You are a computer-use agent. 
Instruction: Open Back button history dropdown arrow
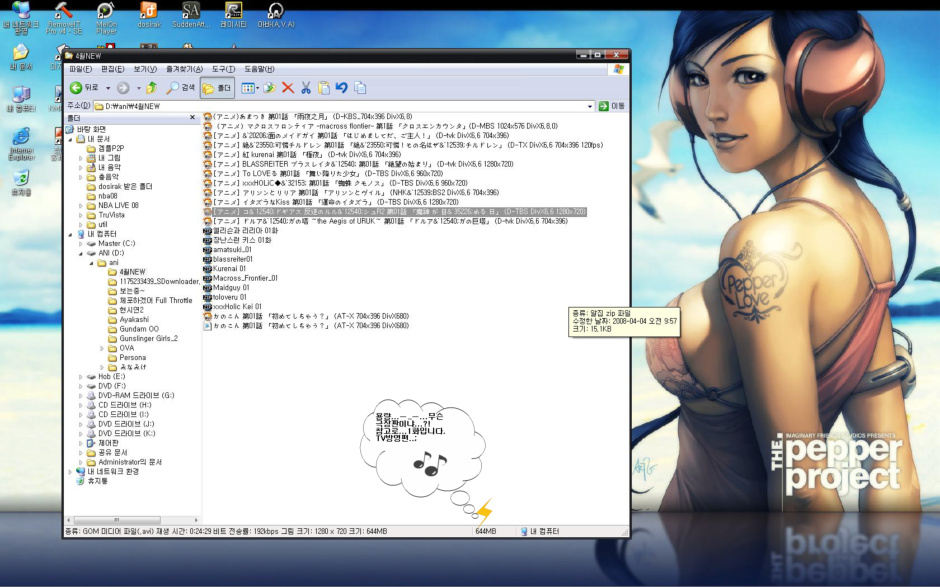tap(108, 88)
